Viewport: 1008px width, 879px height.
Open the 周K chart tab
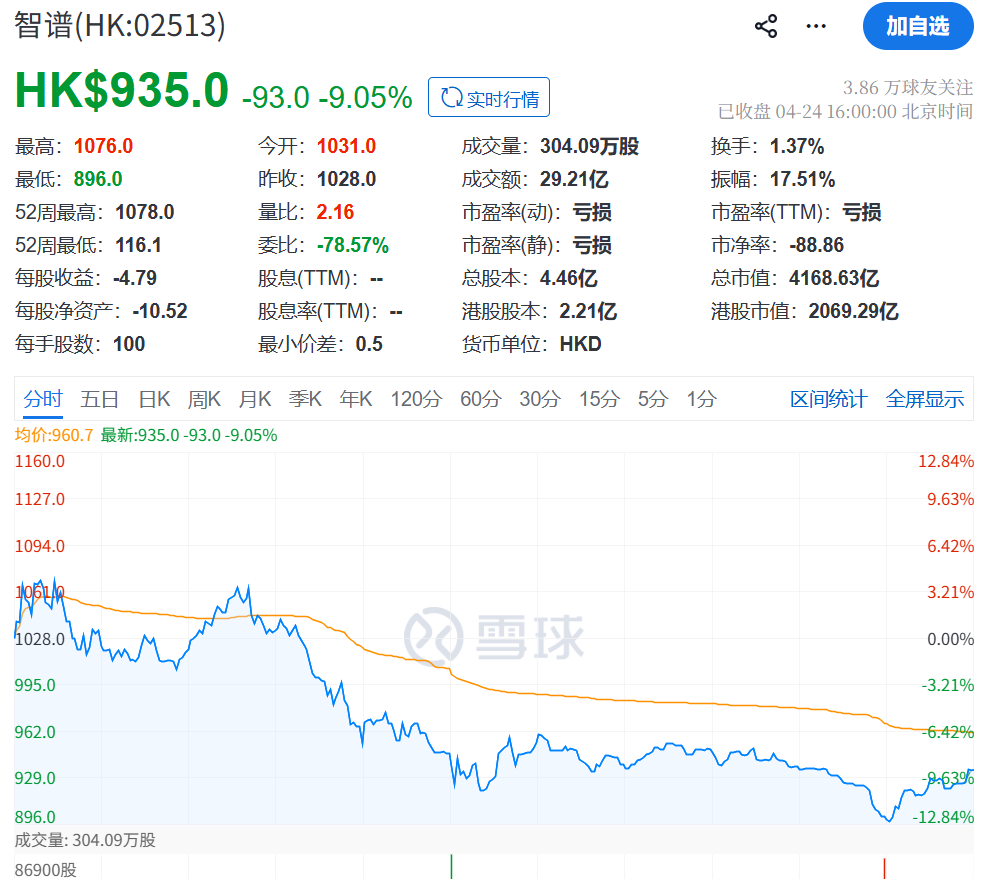point(204,400)
